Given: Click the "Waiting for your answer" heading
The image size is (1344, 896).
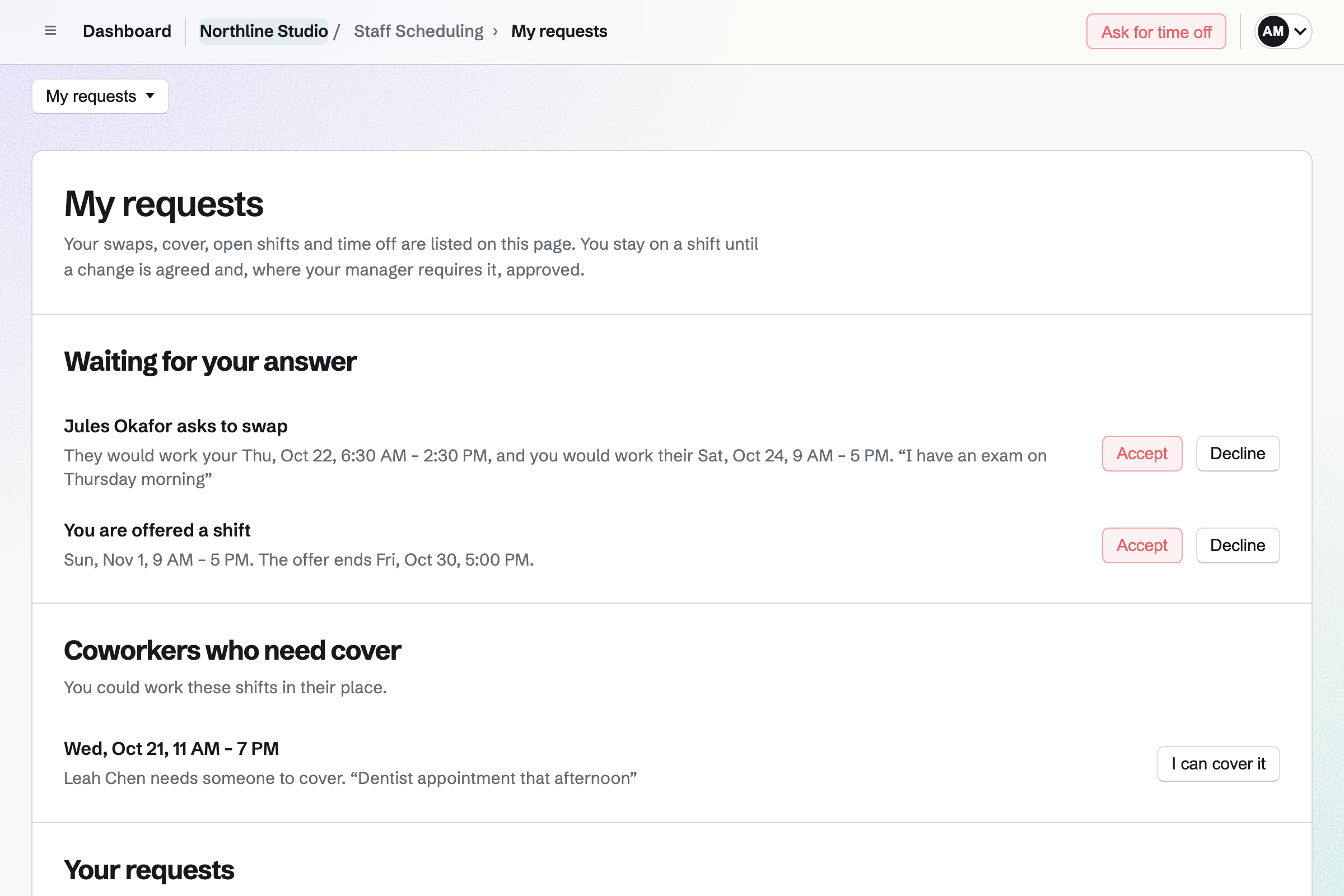Looking at the screenshot, I should (211, 362).
